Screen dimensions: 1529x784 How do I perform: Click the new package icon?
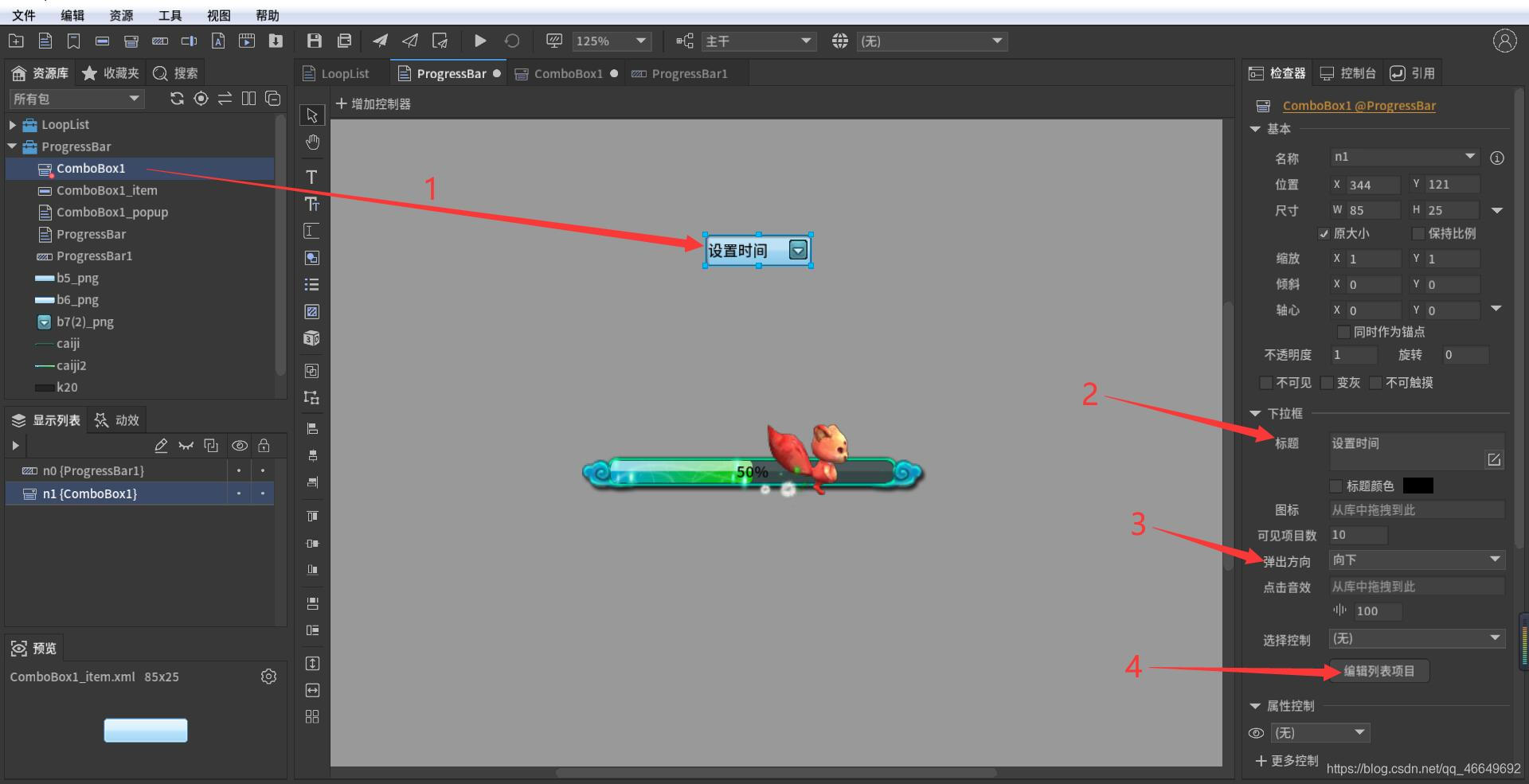pyautogui.click(x=16, y=41)
